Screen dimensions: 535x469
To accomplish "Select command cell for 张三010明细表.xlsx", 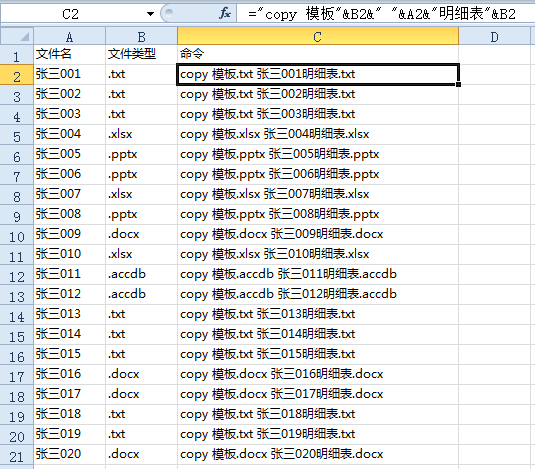I will tap(318, 254).
